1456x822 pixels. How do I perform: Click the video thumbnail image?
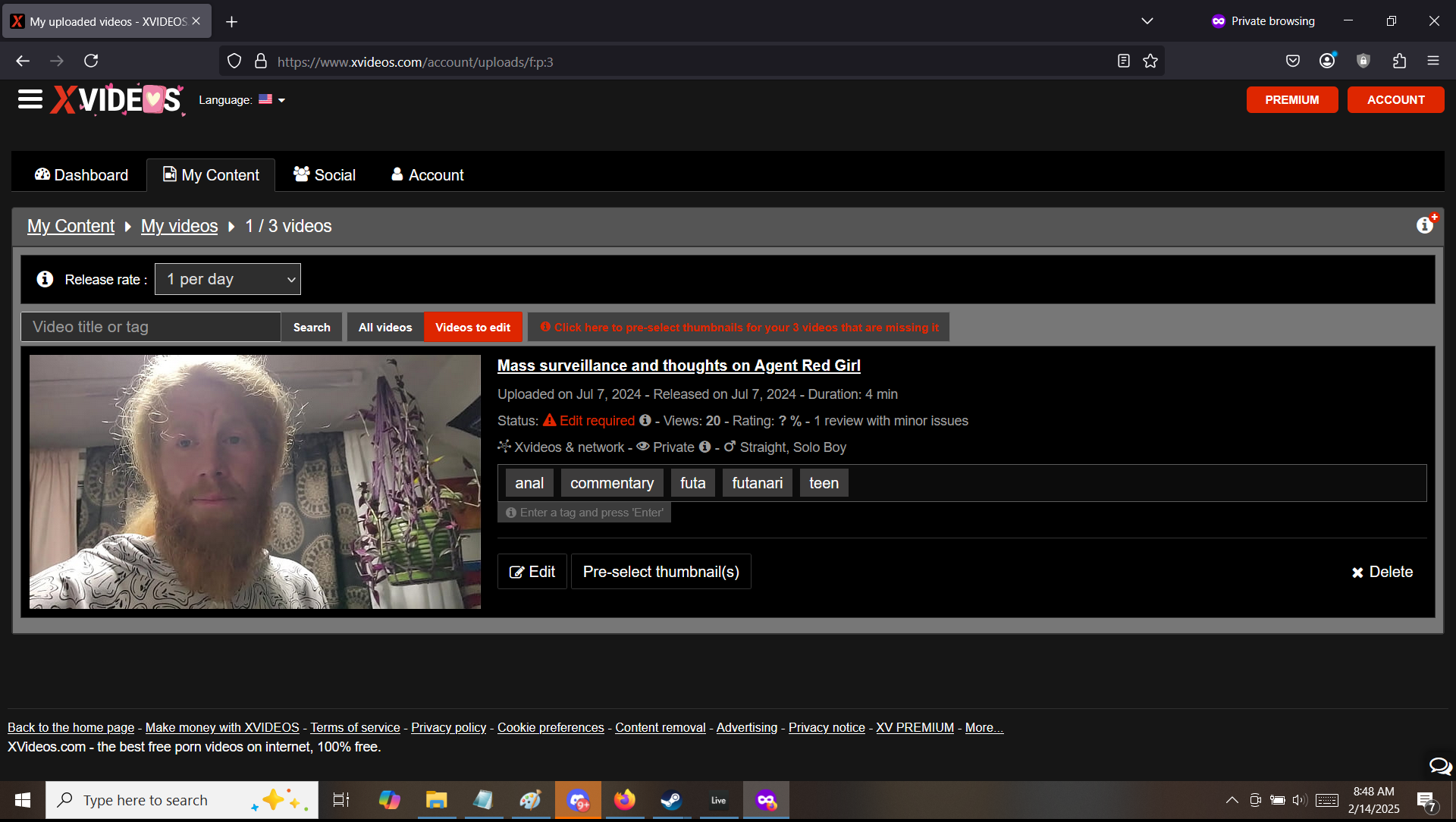[x=255, y=482]
